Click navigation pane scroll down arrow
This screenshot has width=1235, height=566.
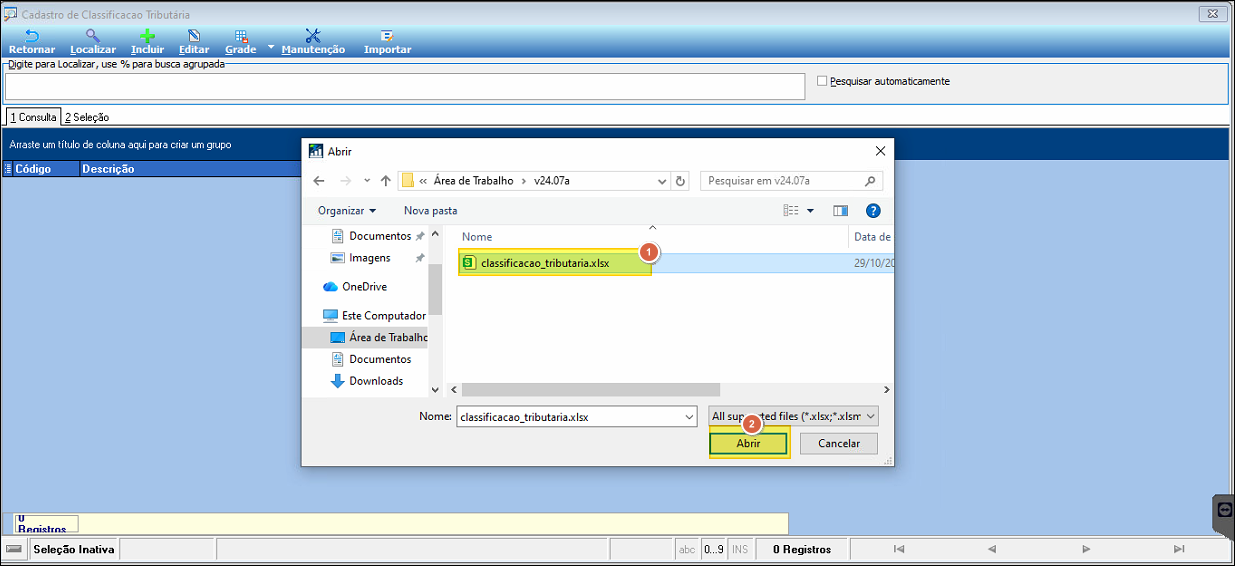click(x=435, y=390)
